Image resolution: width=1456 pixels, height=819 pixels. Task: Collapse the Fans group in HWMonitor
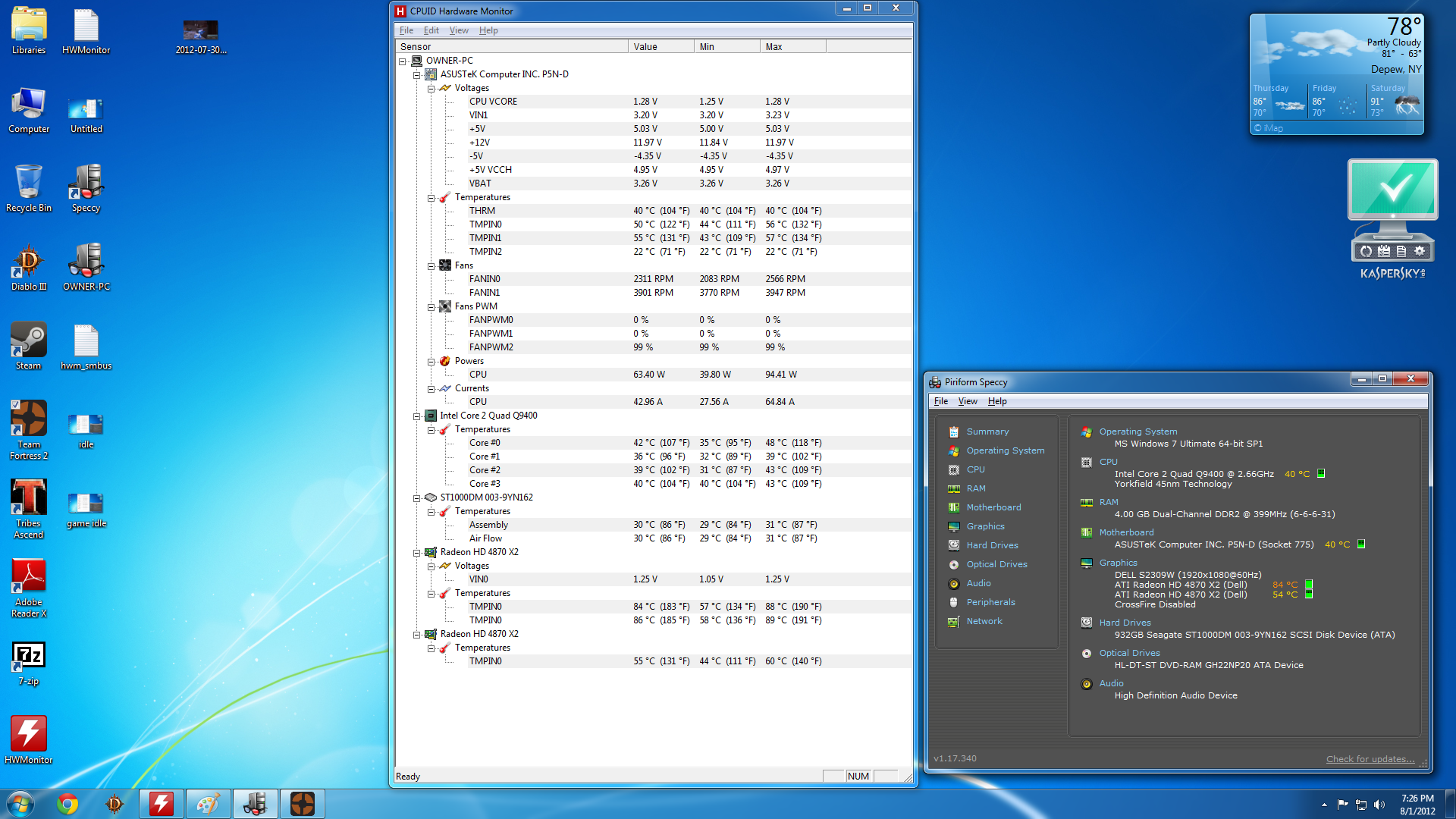431,266
